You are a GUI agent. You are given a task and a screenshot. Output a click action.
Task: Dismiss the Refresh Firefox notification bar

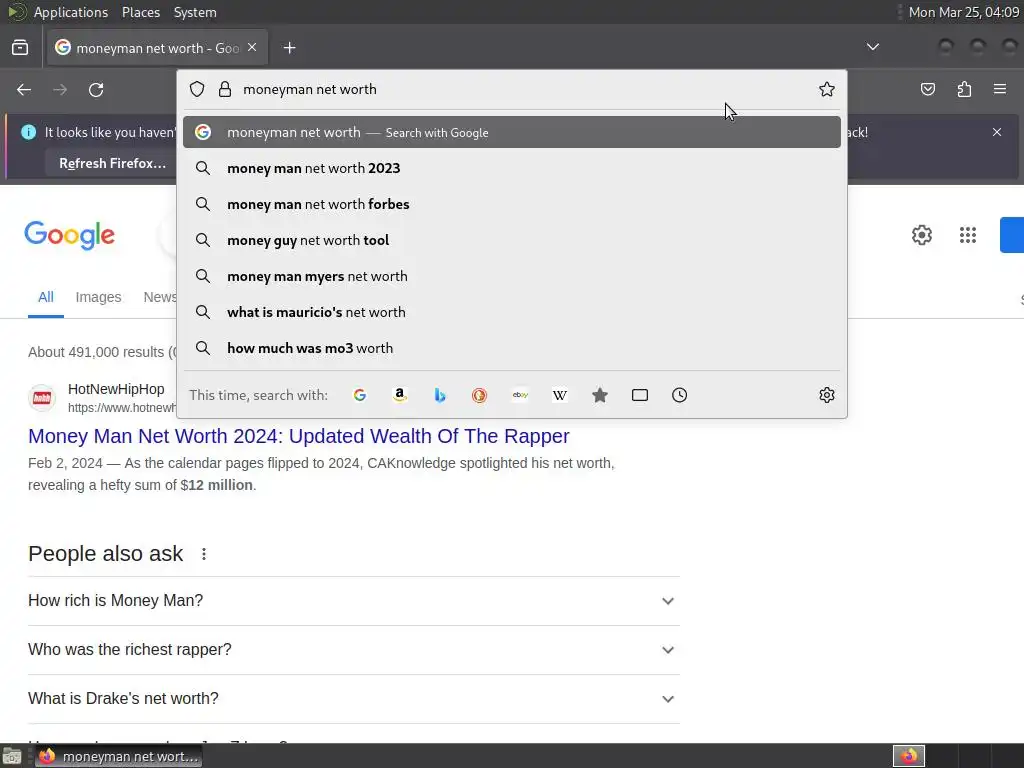click(997, 132)
